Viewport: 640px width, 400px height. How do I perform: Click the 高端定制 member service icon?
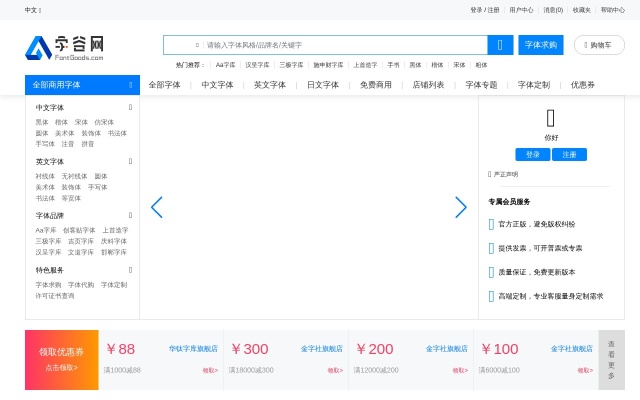tap(491, 296)
